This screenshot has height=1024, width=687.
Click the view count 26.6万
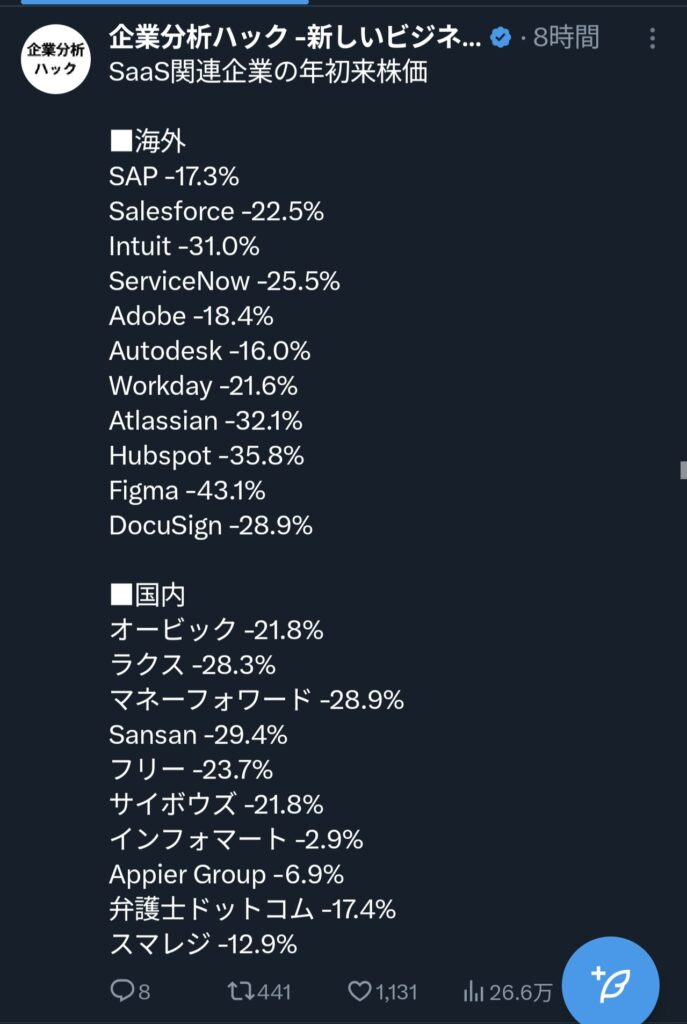point(521,991)
